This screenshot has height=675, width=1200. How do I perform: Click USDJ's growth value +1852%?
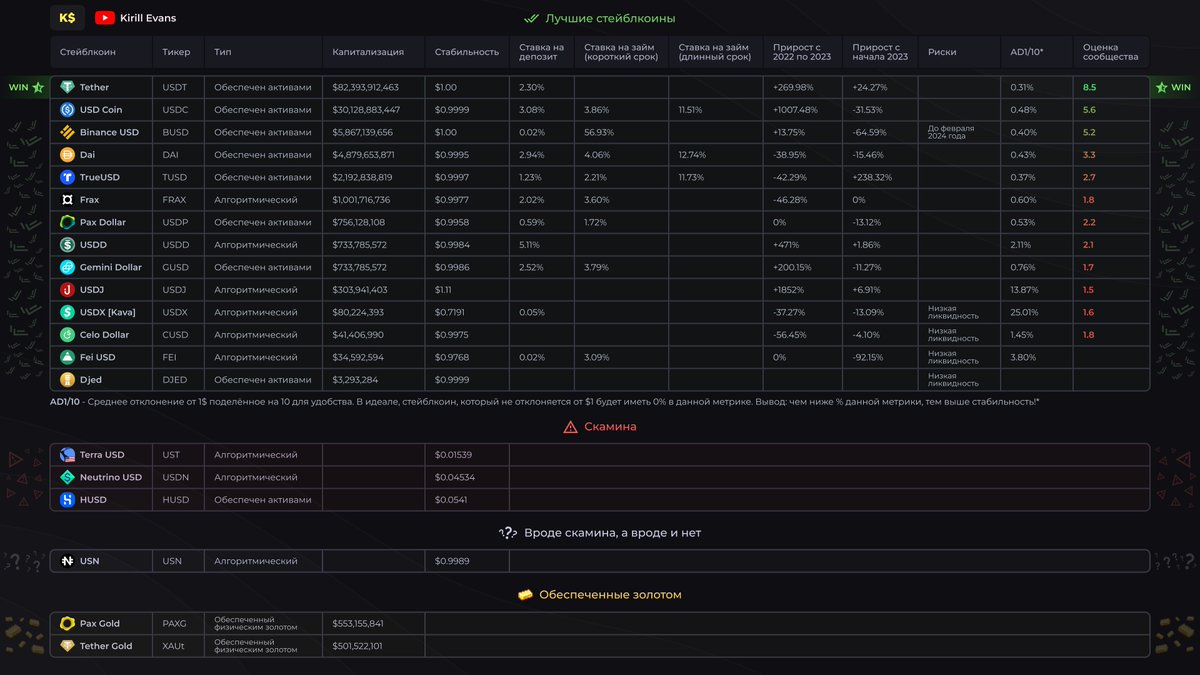coord(790,290)
